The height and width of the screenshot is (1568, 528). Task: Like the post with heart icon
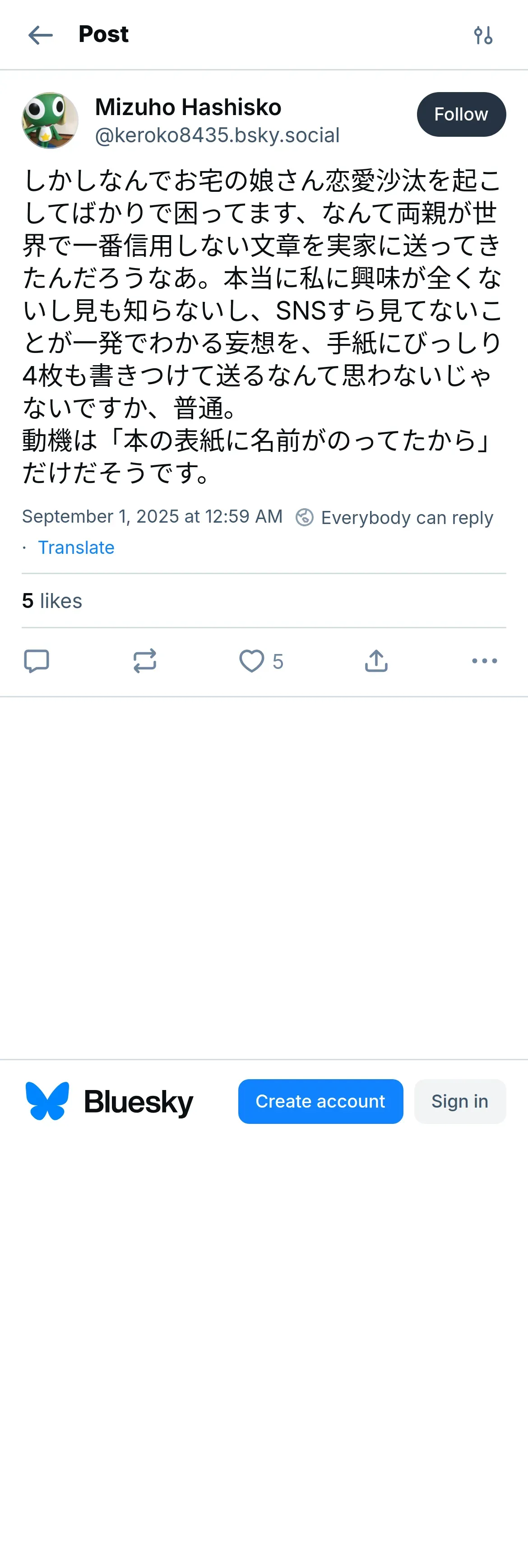(x=251, y=660)
